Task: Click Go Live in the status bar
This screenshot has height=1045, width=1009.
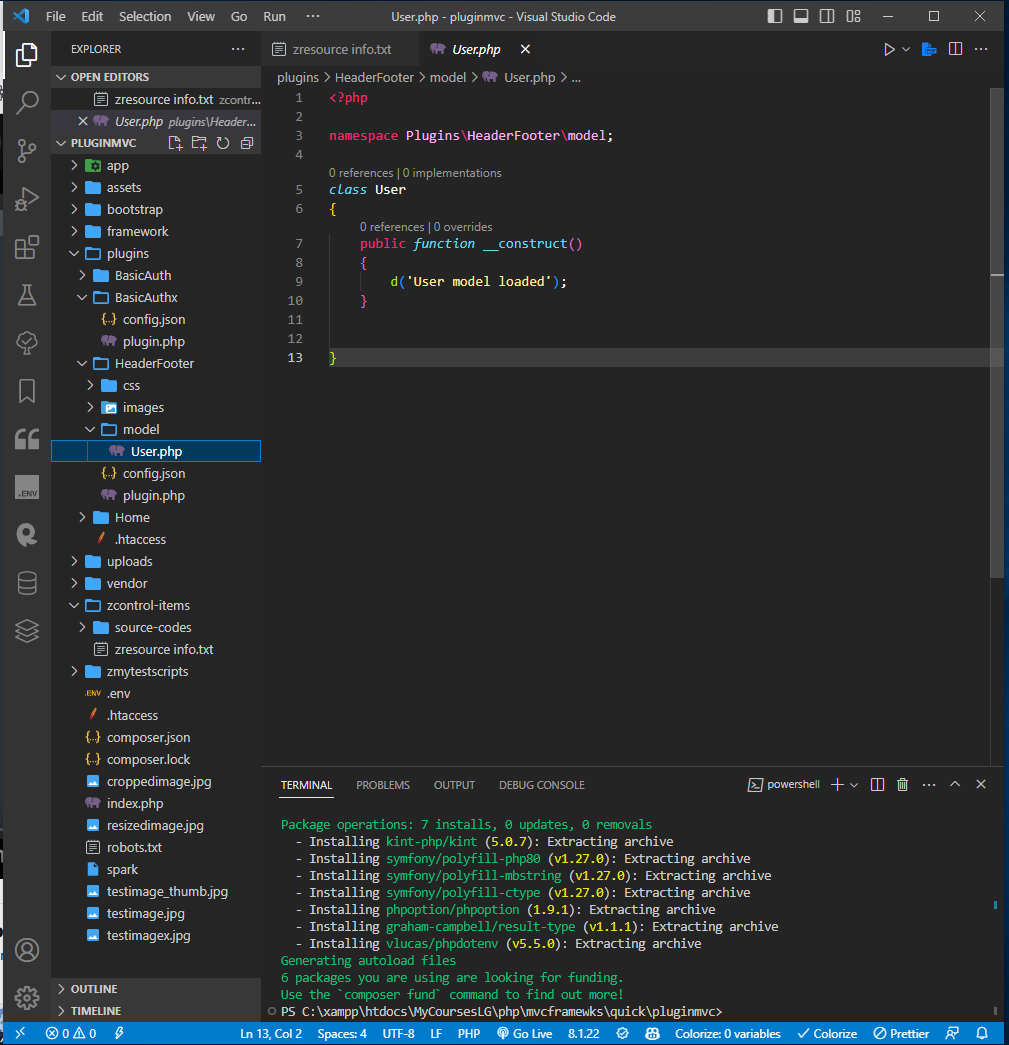Action: (x=524, y=1033)
